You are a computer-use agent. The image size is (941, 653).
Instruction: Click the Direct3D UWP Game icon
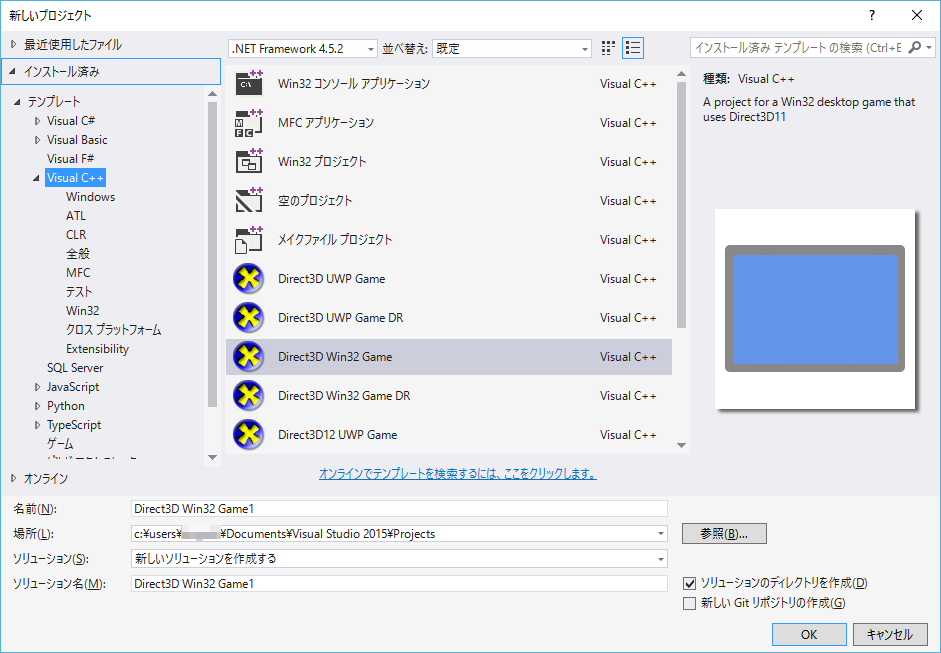[248, 278]
